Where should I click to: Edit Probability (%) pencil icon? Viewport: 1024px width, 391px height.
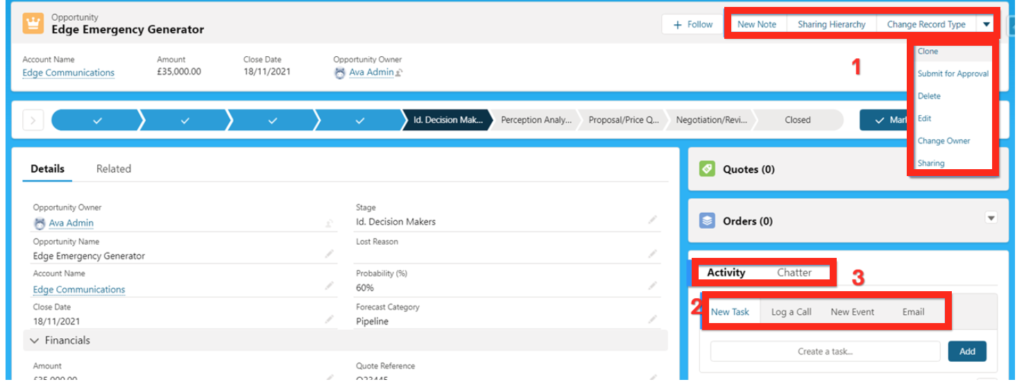point(652,286)
